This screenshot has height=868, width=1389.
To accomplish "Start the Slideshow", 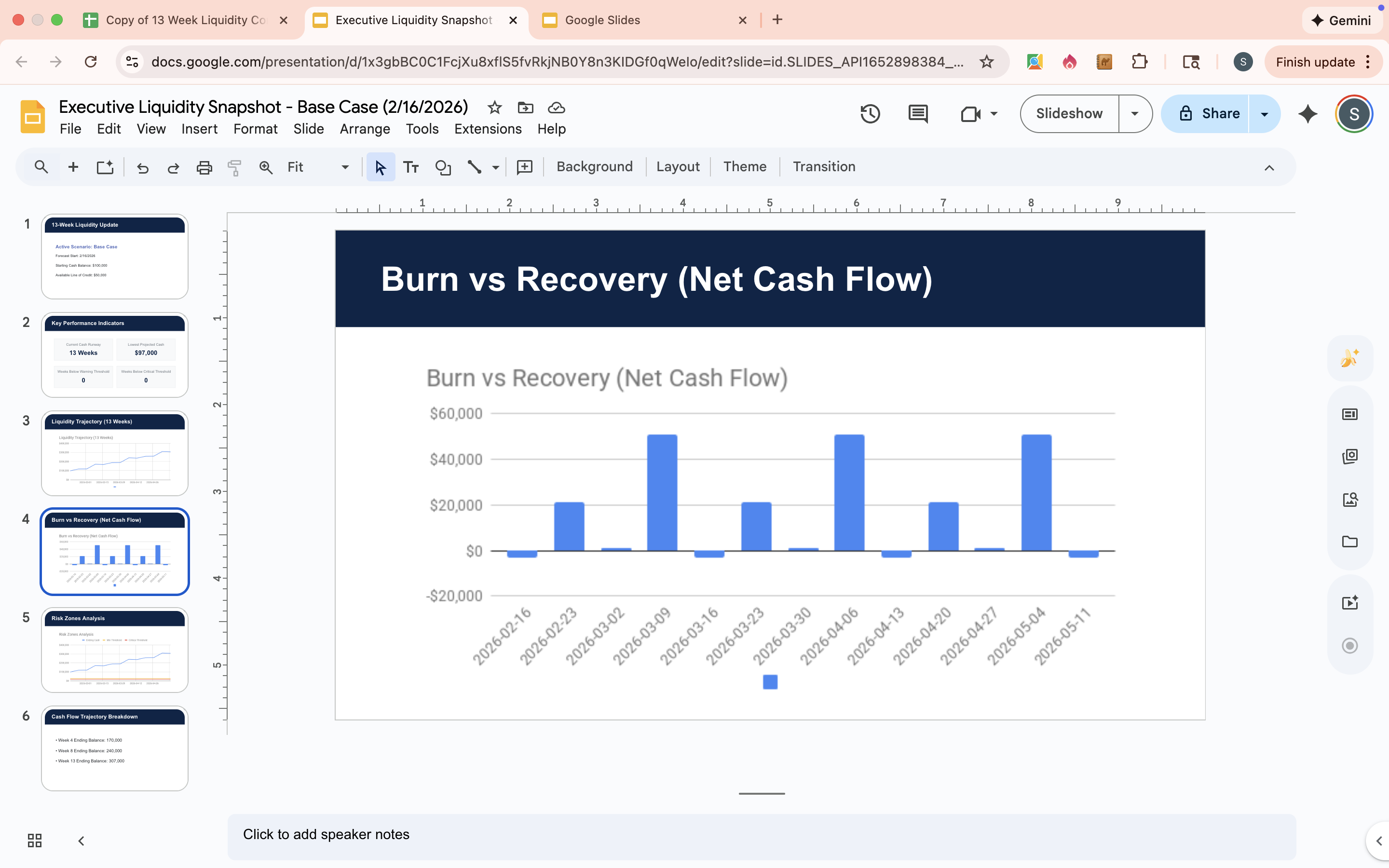I will (x=1069, y=114).
